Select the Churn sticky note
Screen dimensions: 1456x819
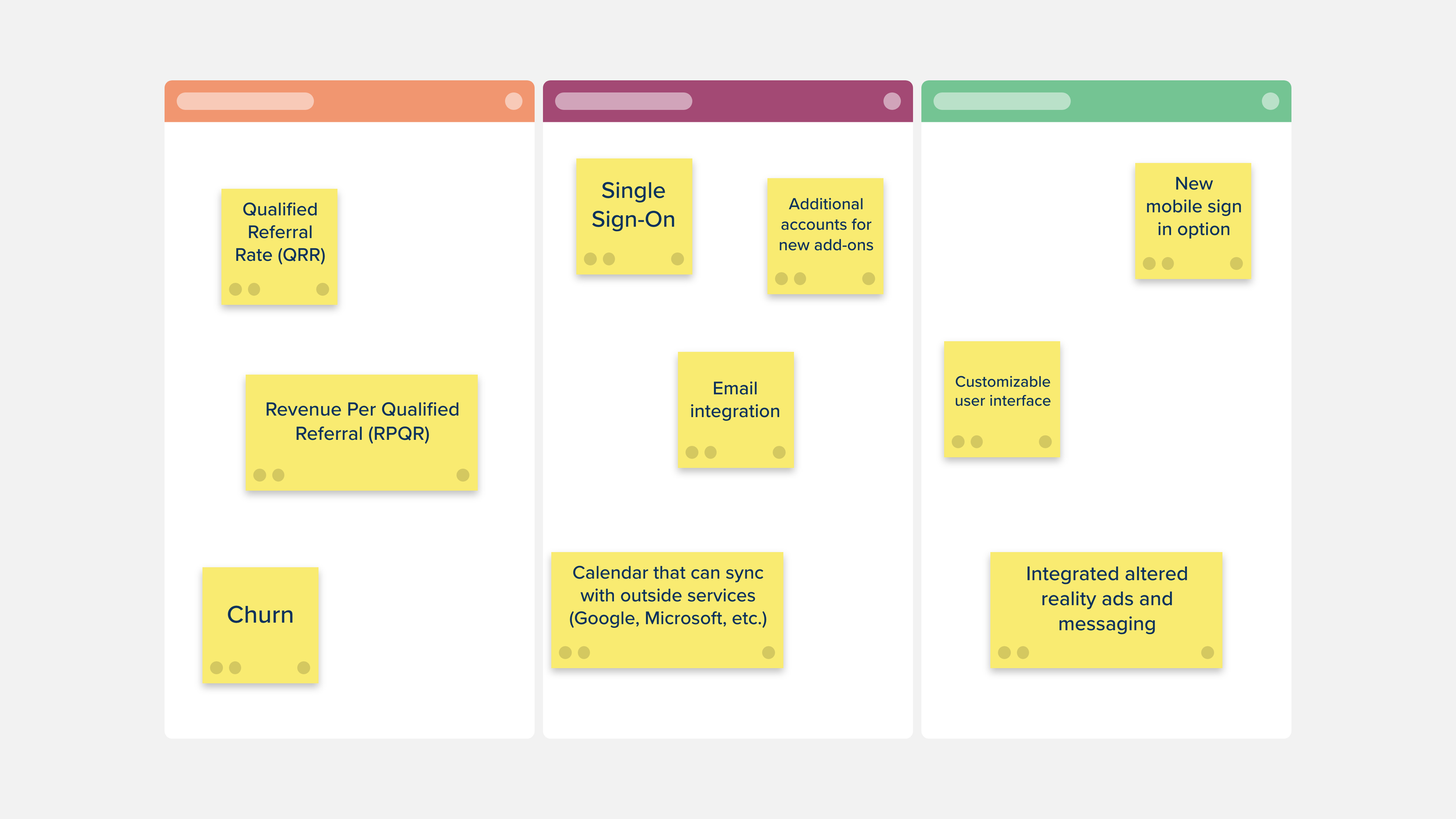coord(260,615)
